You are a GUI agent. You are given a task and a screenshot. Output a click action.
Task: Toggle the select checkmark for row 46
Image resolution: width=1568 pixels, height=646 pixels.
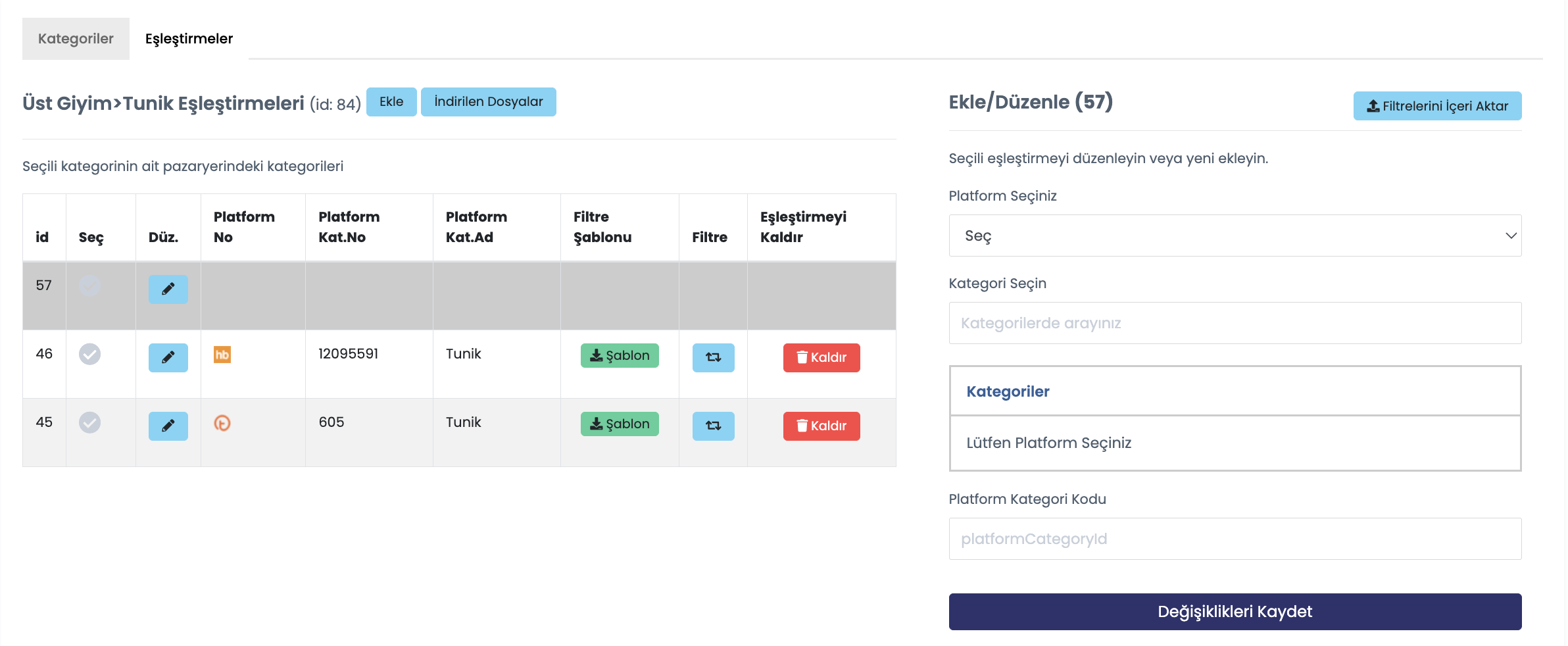[90, 354]
